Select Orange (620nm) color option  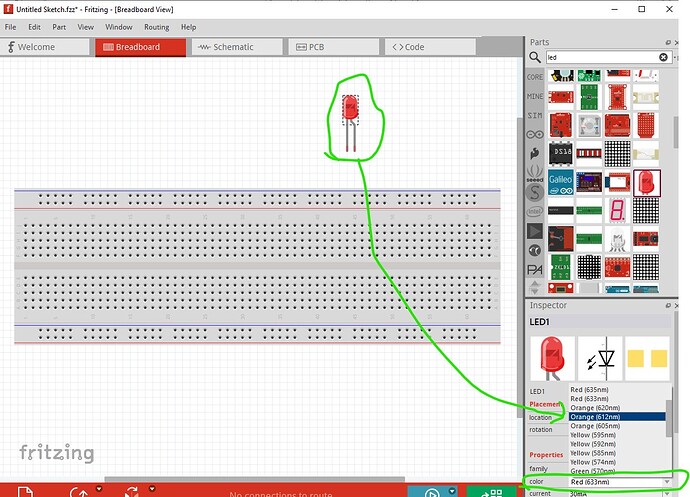[617, 408]
